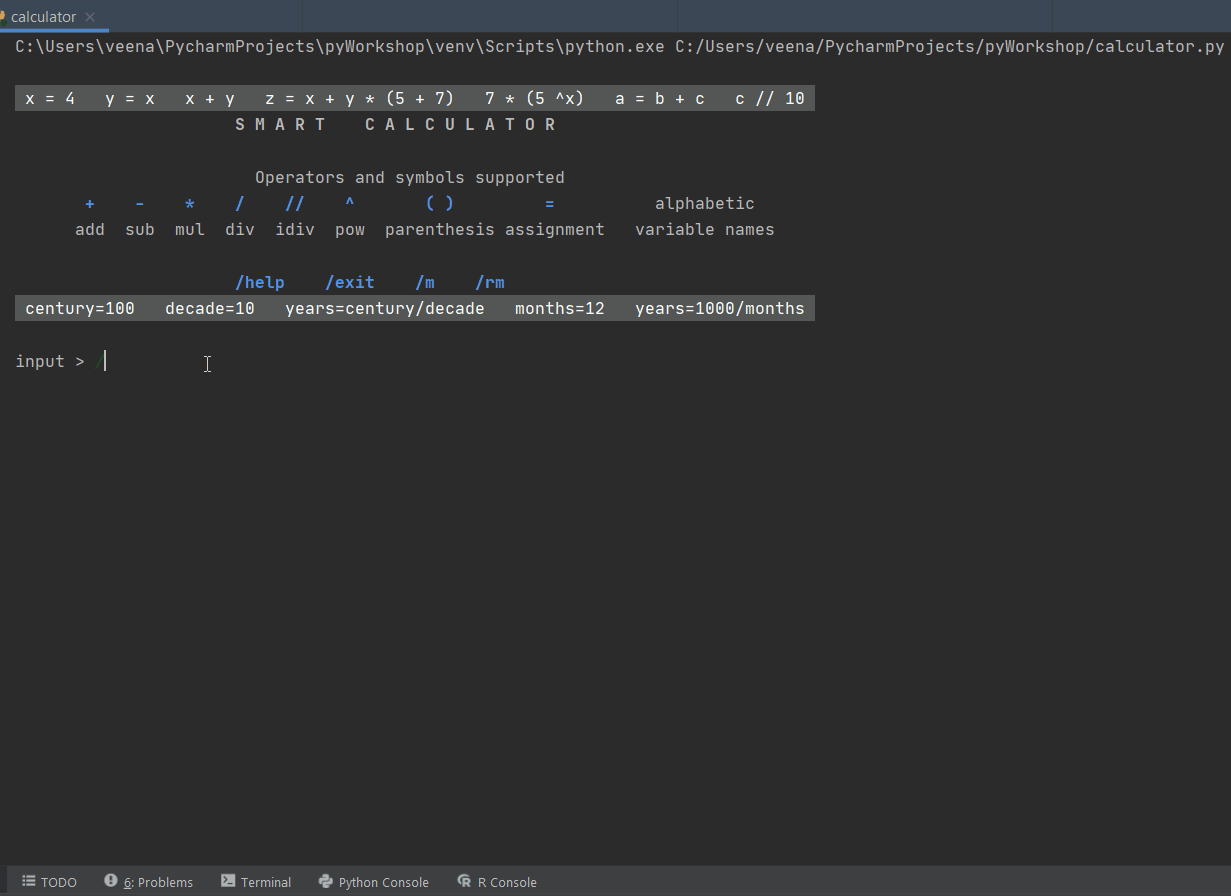Viewport: 1231px width, 896px height.
Task: Click the python.exe interpreter path
Action: 340,46
